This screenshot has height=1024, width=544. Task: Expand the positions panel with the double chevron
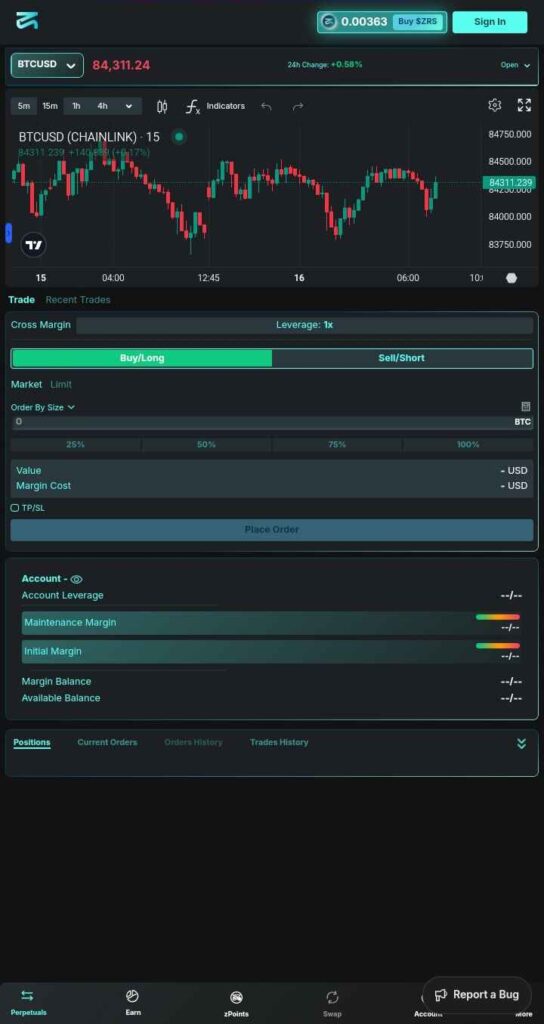[x=521, y=743]
